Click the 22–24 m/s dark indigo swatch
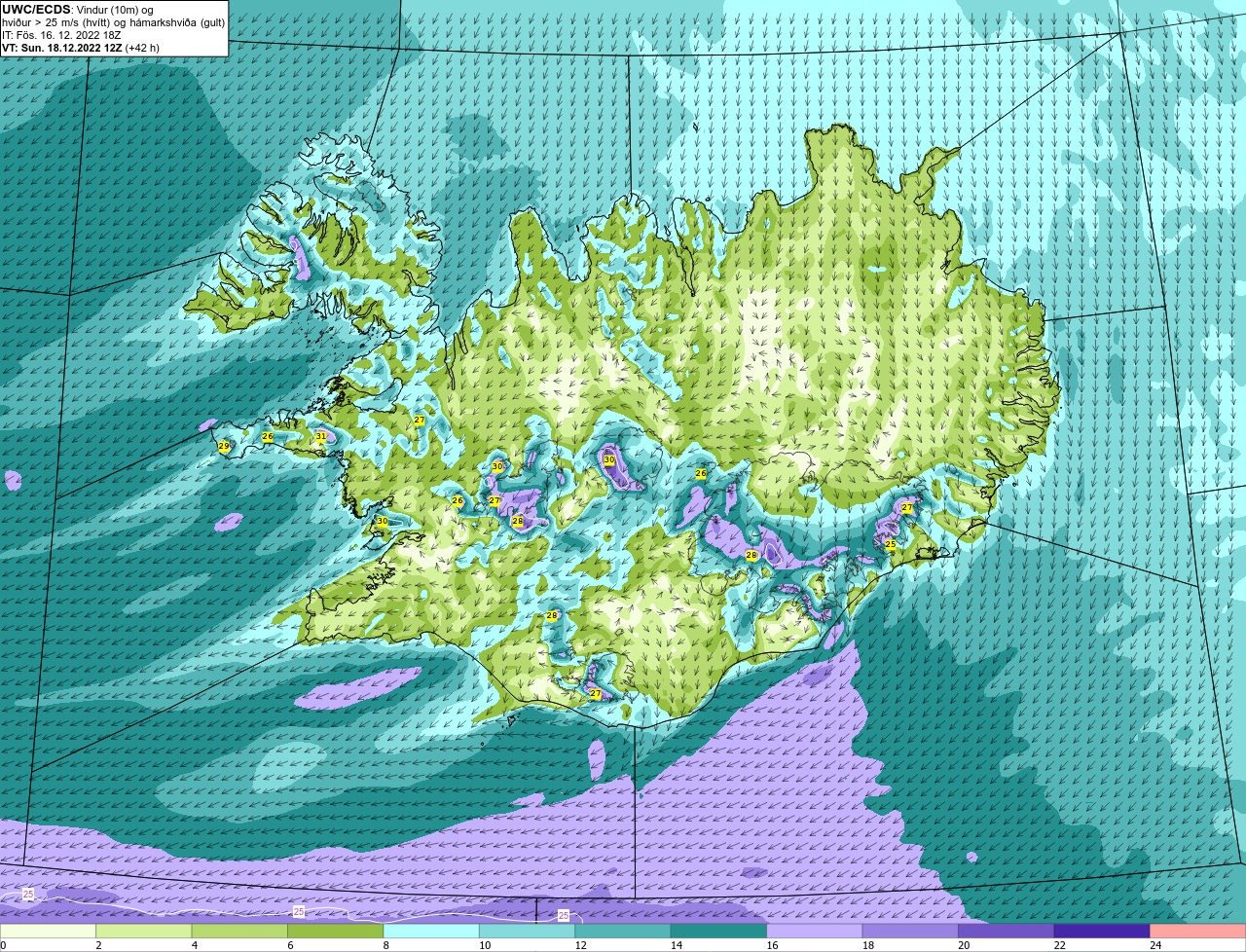The height and width of the screenshot is (952, 1246). click(1102, 931)
